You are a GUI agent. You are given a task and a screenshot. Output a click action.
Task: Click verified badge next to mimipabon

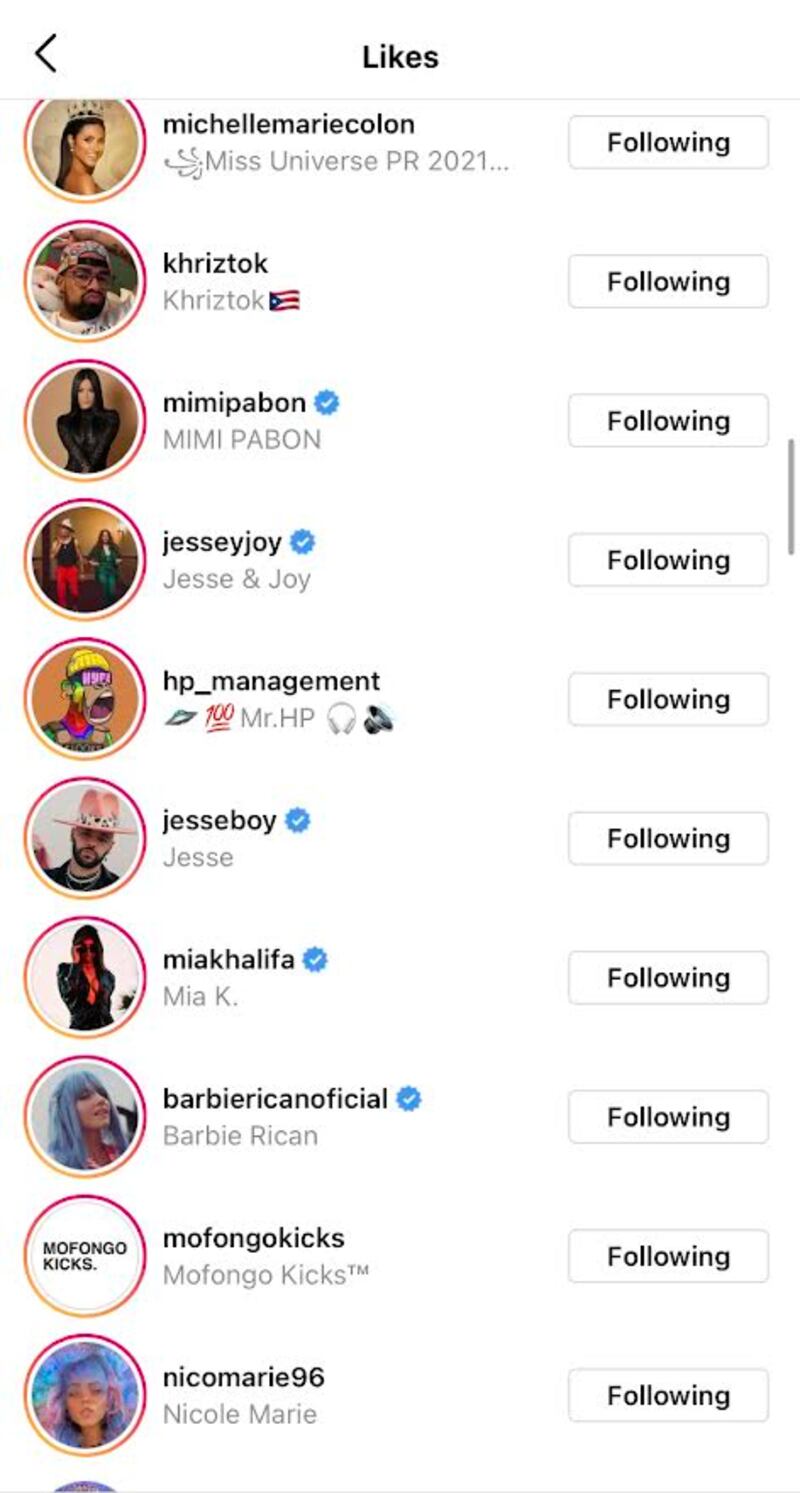point(327,403)
